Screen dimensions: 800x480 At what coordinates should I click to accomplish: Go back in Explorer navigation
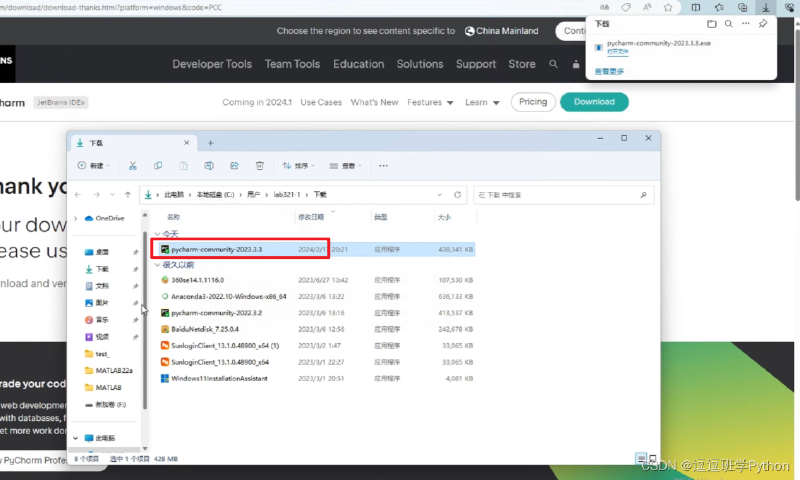pyautogui.click(x=78, y=195)
